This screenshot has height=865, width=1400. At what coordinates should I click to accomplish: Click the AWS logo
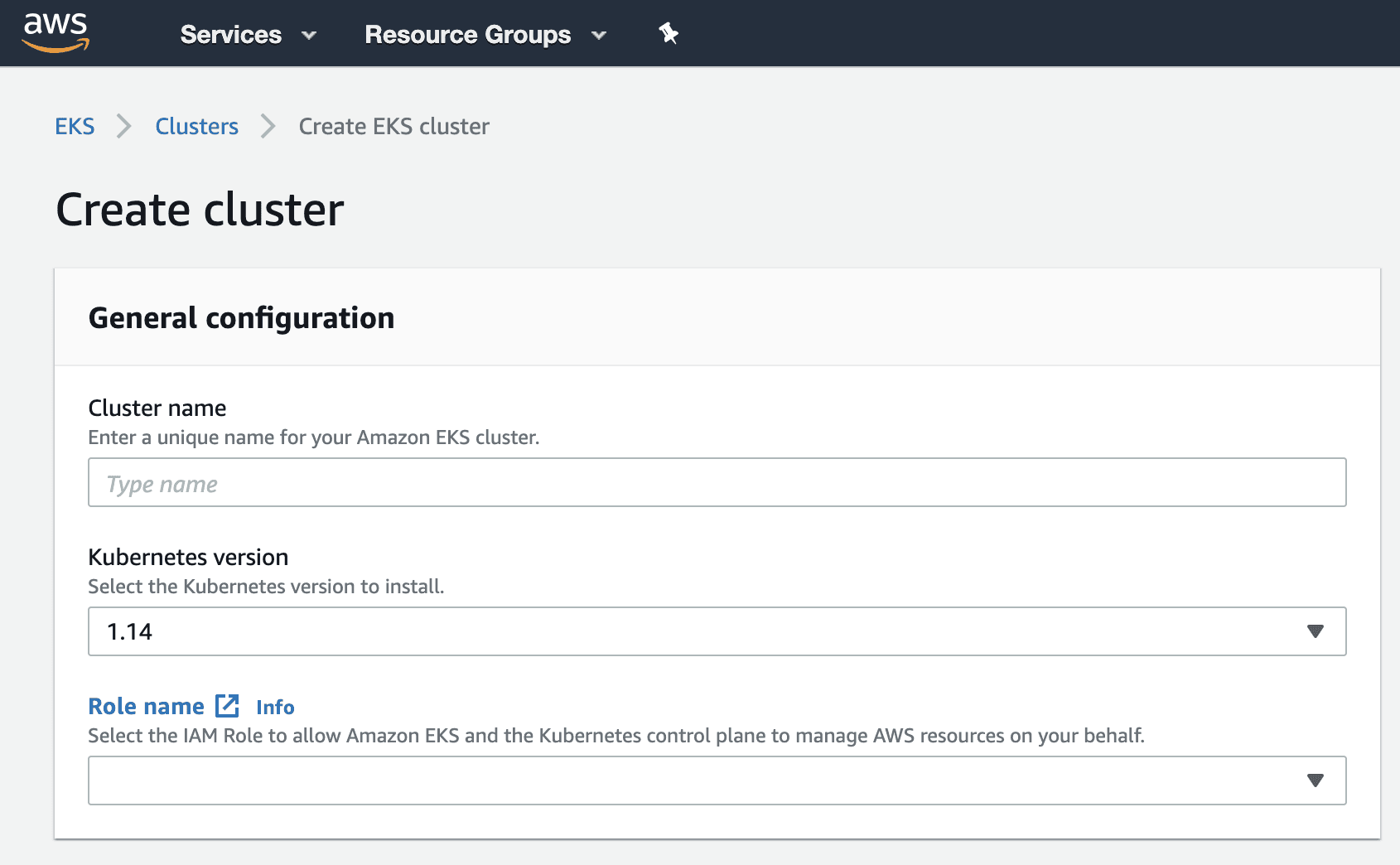56,33
